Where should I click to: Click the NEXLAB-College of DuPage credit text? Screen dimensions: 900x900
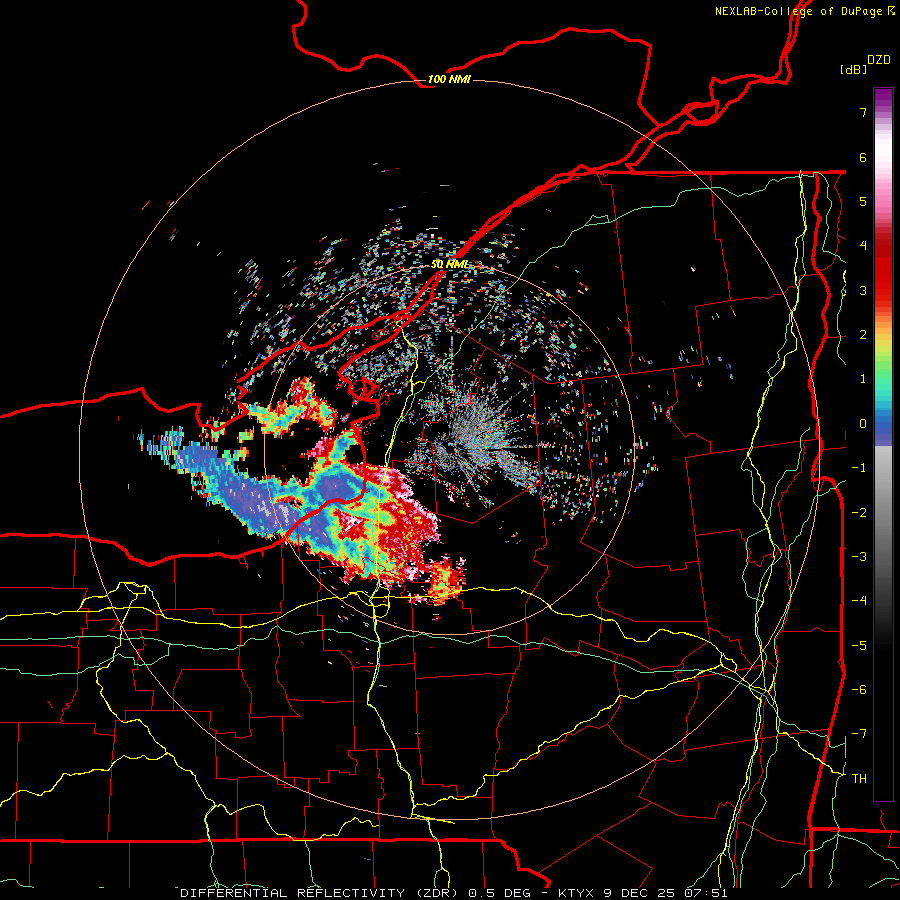804,11
